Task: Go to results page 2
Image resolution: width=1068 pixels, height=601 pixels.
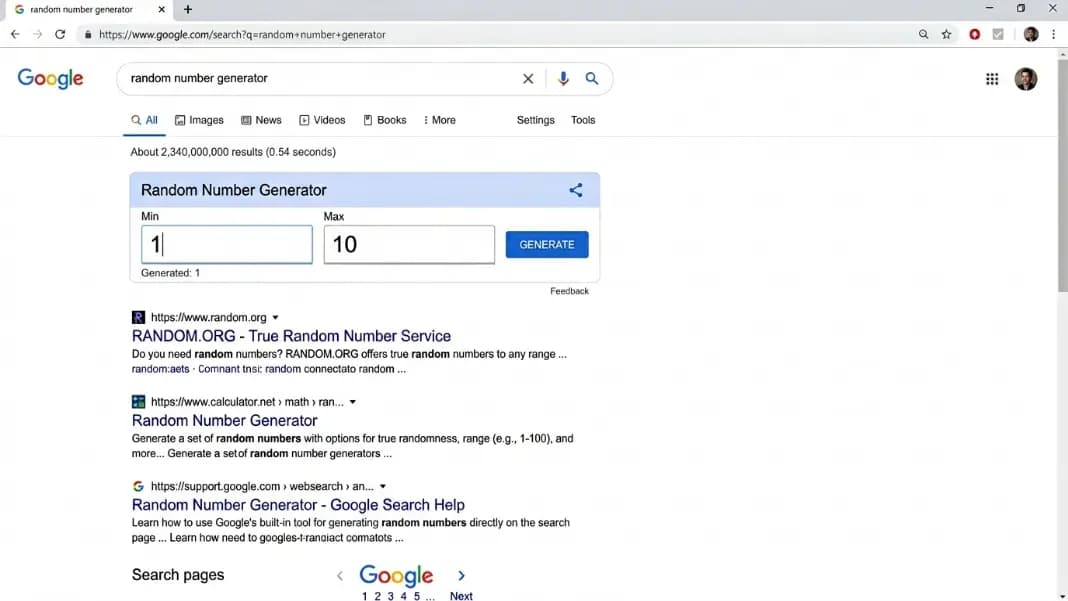Action: 377,596
